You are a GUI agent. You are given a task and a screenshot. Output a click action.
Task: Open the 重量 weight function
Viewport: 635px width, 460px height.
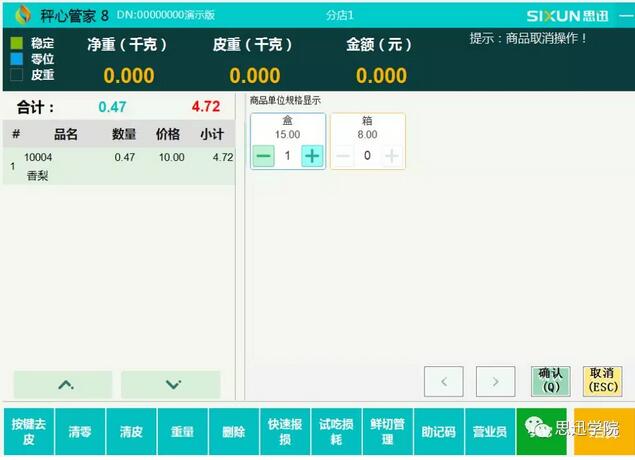coord(182,432)
